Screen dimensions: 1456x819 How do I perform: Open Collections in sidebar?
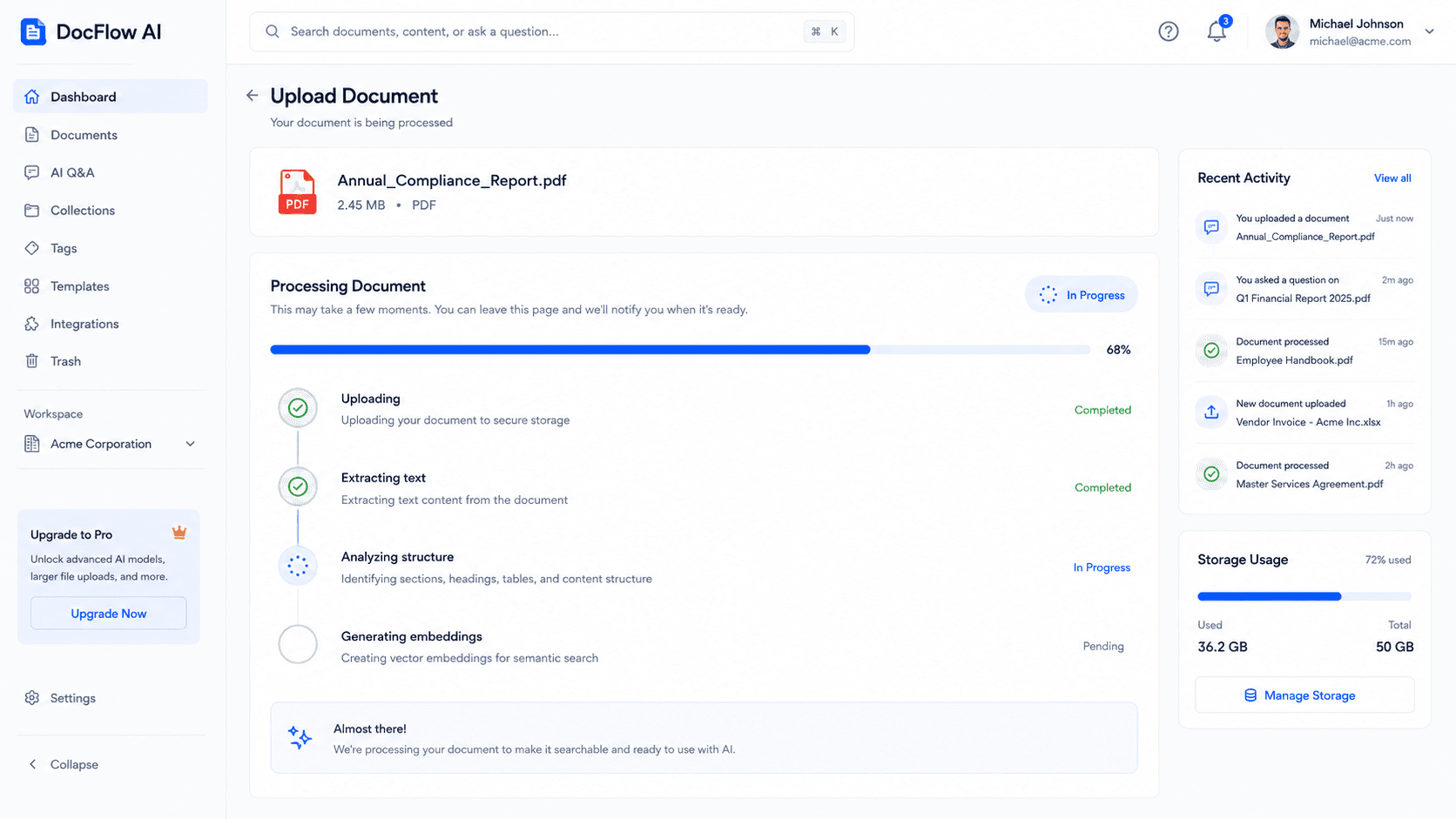(x=111, y=211)
